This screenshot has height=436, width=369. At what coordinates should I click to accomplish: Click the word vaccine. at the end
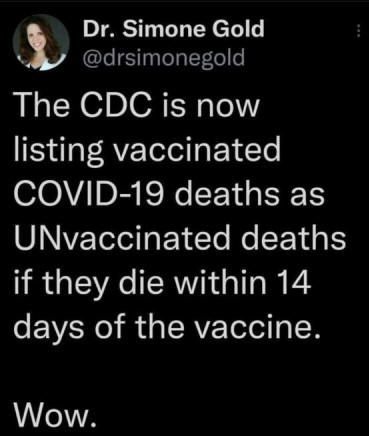pos(259,326)
